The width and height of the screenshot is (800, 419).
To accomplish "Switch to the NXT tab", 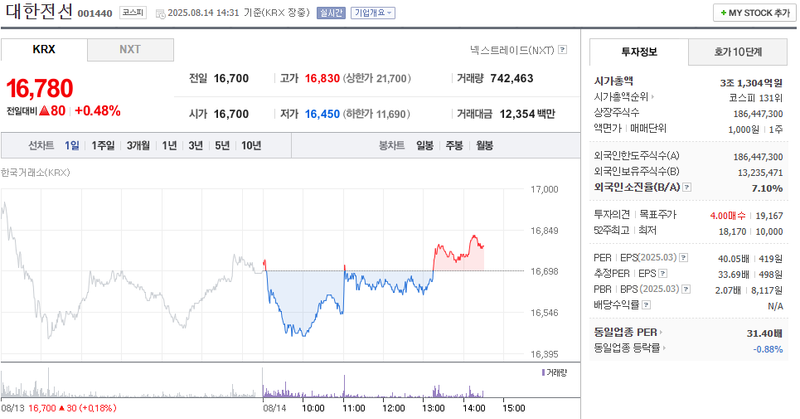I will coord(130,50).
